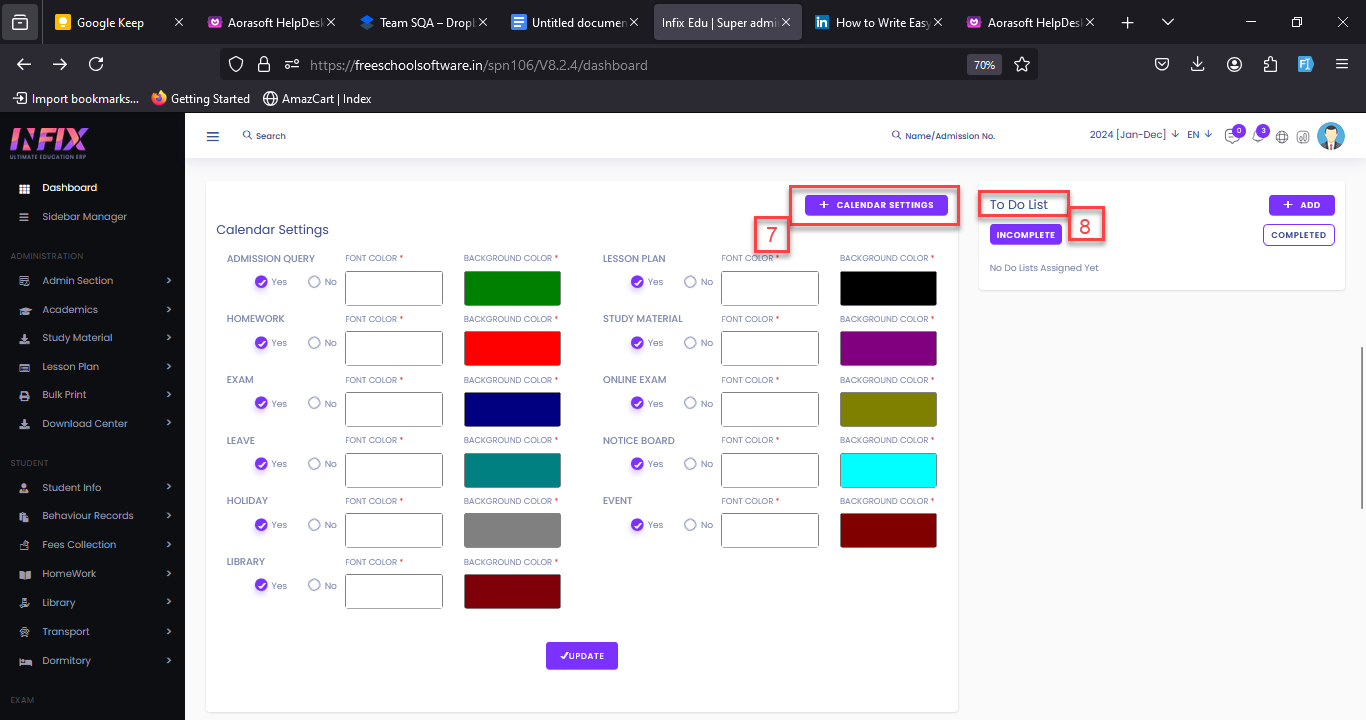Open Getting Started bookmark
This screenshot has height=720, width=1366.
[x=201, y=99]
